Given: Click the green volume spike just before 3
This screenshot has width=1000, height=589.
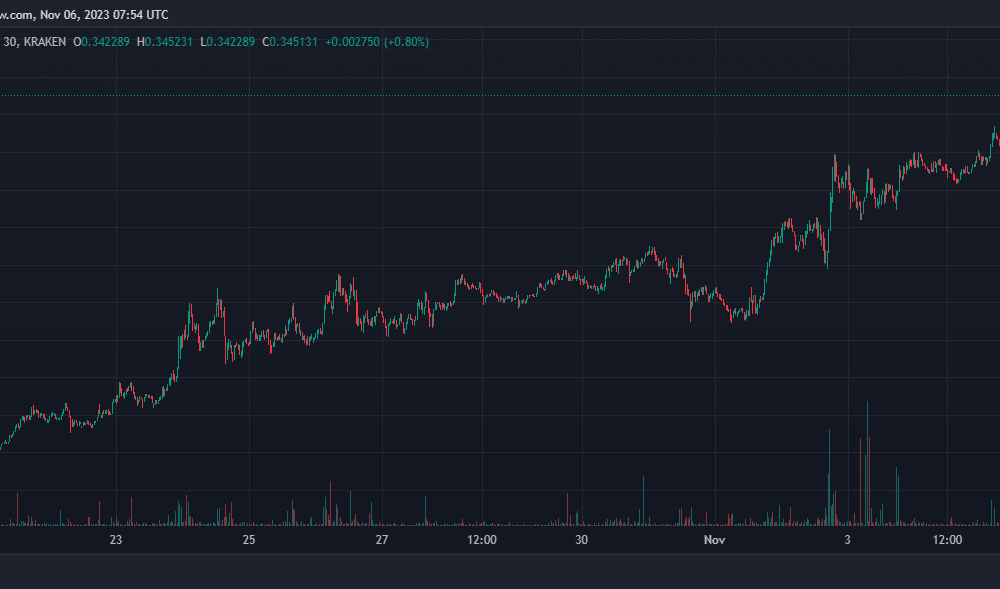Looking at the screenshot, I should pyautogui.click(x=829, y=477).
